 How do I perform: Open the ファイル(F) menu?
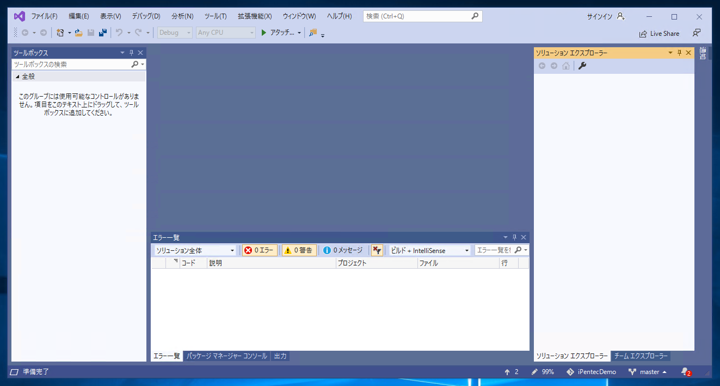point(44,16)
